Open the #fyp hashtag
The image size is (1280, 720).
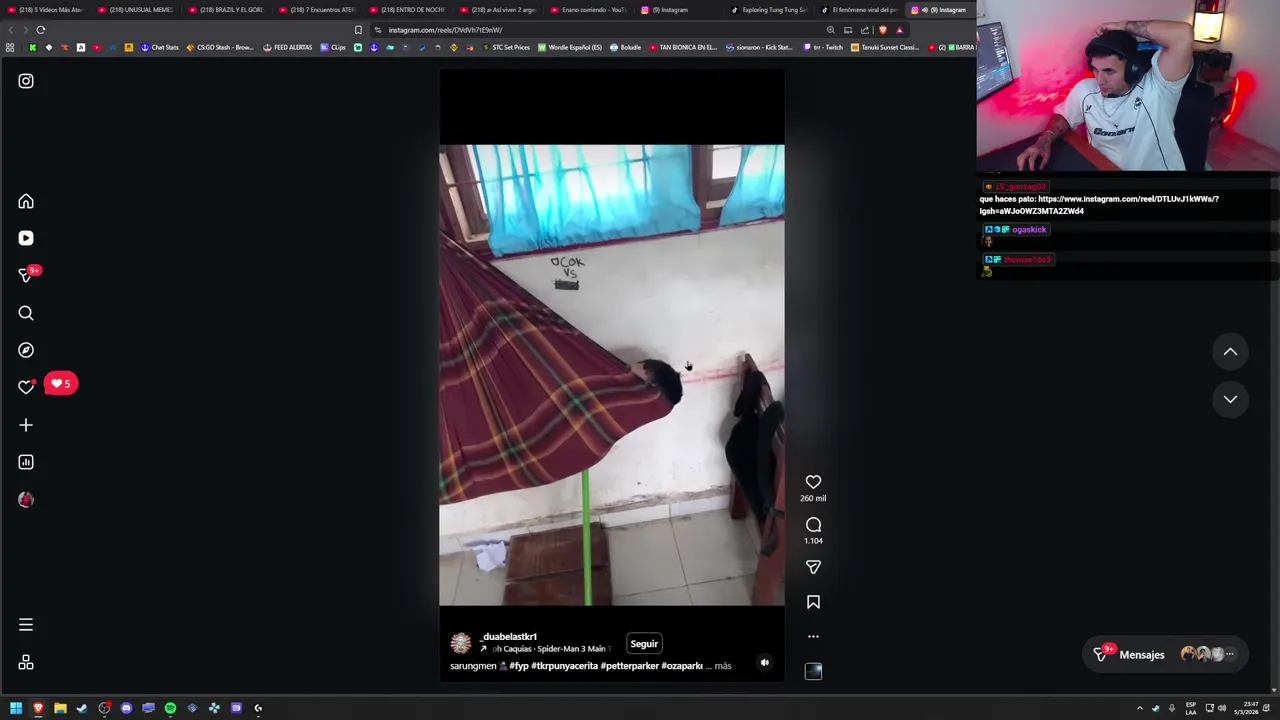[x=518, y=666]
